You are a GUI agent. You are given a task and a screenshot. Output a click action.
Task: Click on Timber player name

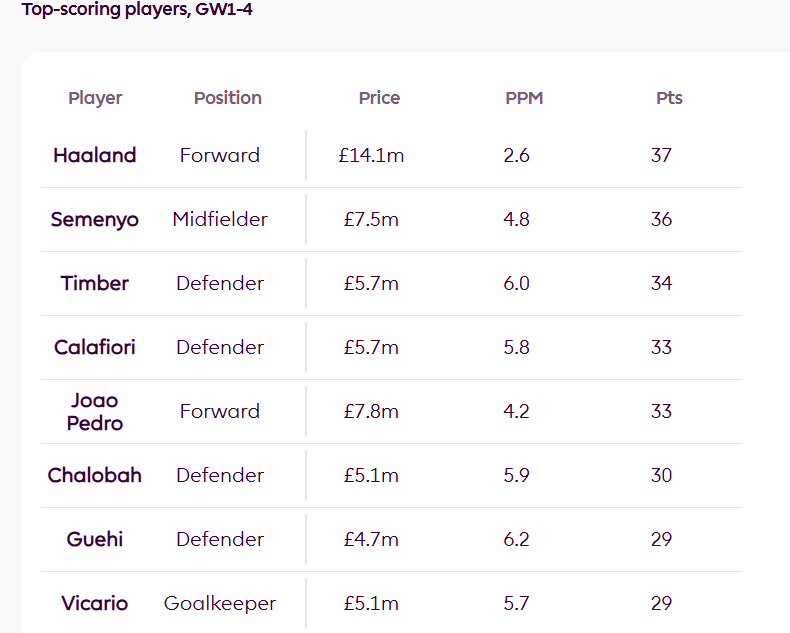95,283
